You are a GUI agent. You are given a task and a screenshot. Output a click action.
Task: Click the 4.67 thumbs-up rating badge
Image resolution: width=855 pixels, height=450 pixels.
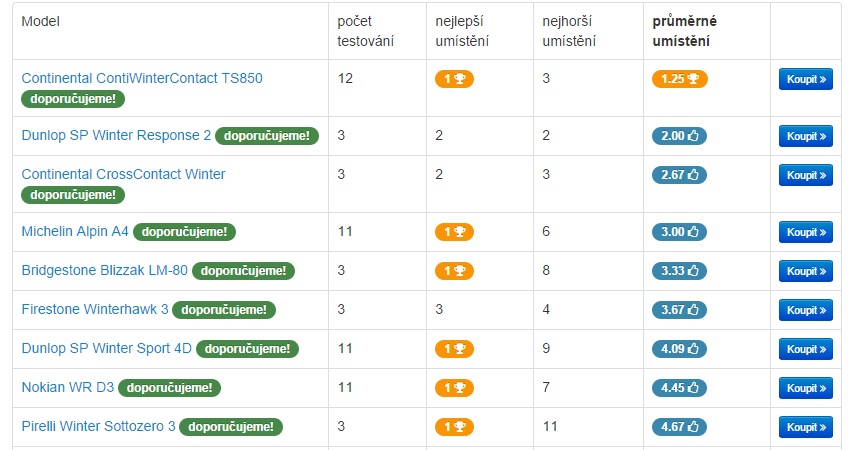(678, 427)
